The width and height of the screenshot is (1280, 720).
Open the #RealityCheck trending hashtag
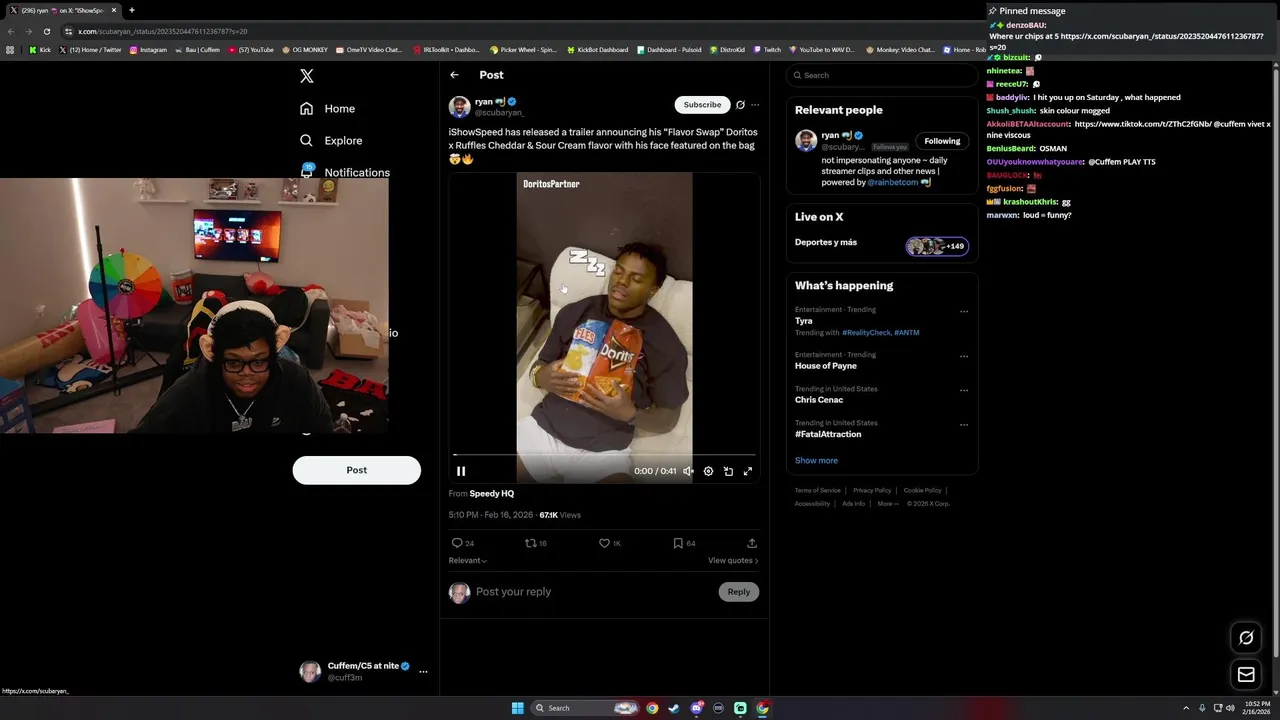click(866, 333)
